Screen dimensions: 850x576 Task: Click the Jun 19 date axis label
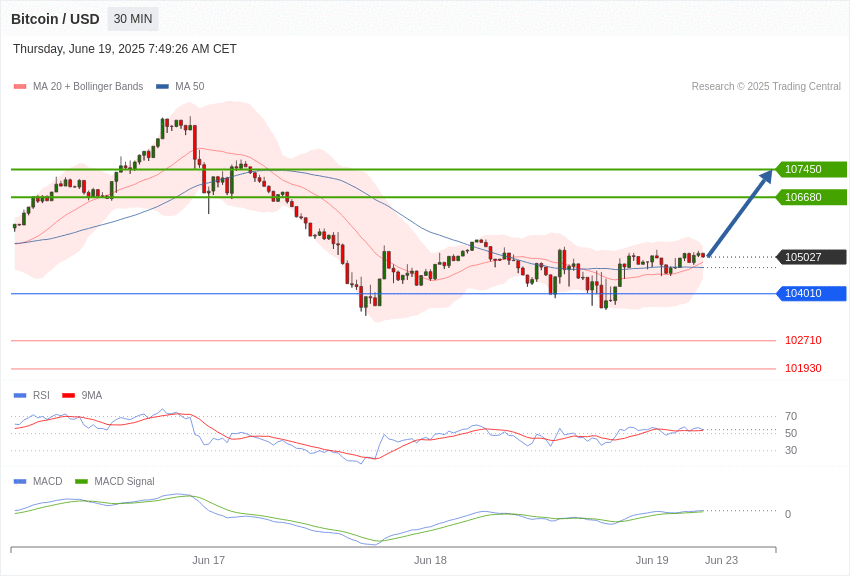point(652,560)
